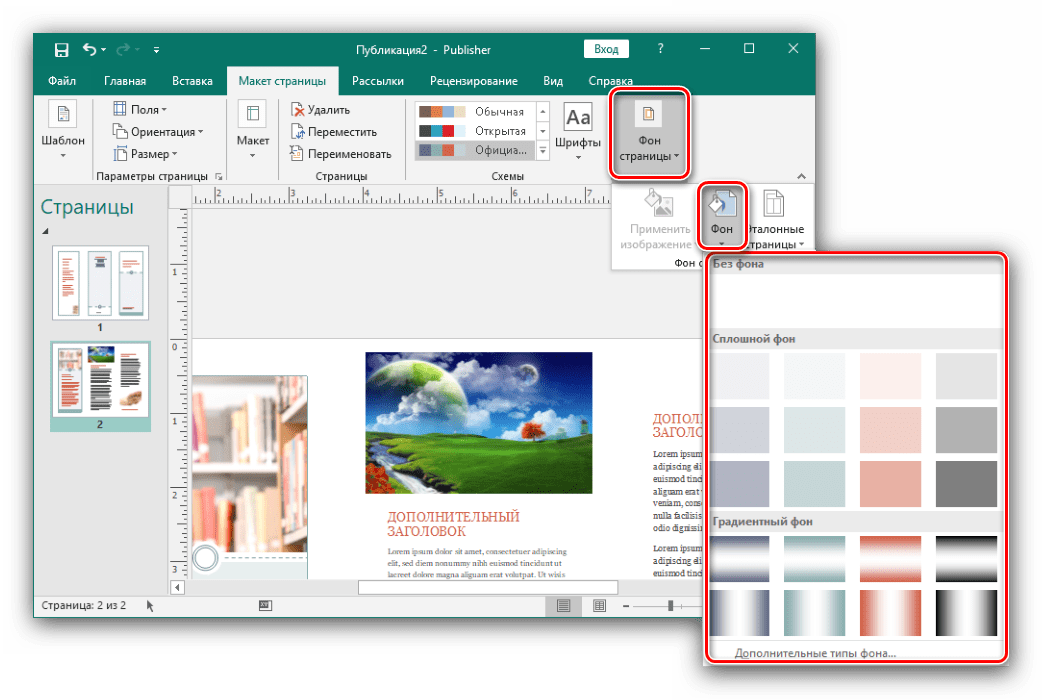Choose the dark gray solid background swatch
The width and height of the screenshot is (1042, 700).
click(966, 483)
